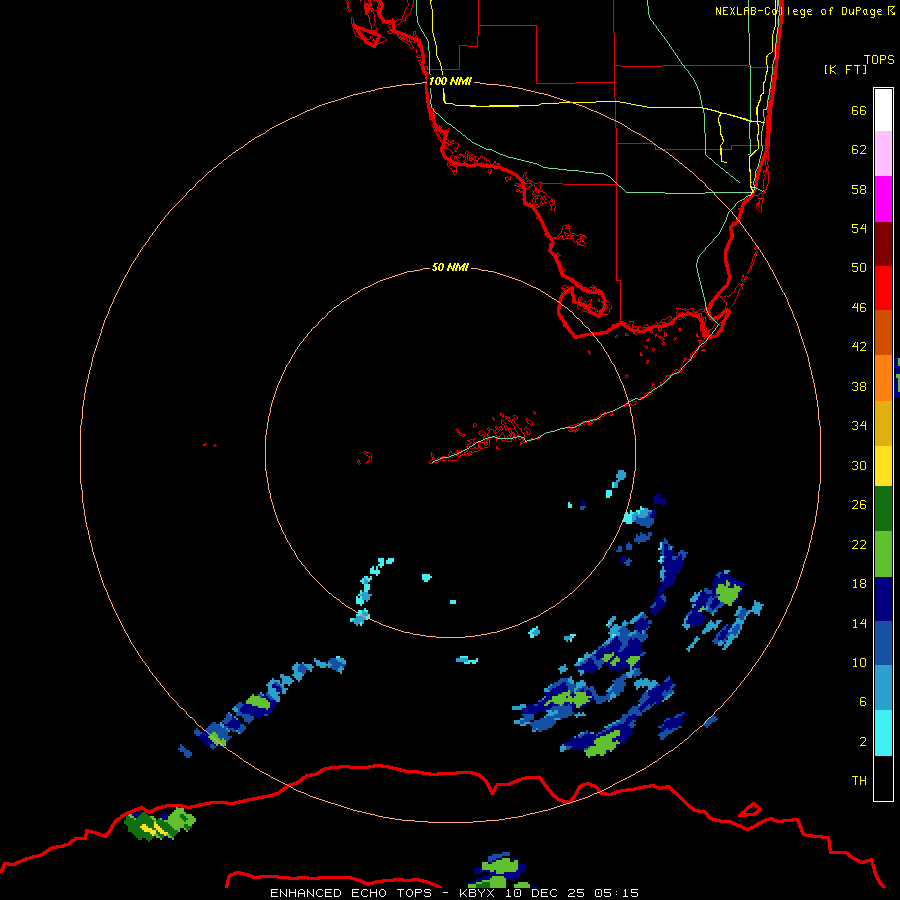Click the "10 DEC 25" date text
This screenshot has height=900, width=900.
pyautogui.click(x=545, y=893)
